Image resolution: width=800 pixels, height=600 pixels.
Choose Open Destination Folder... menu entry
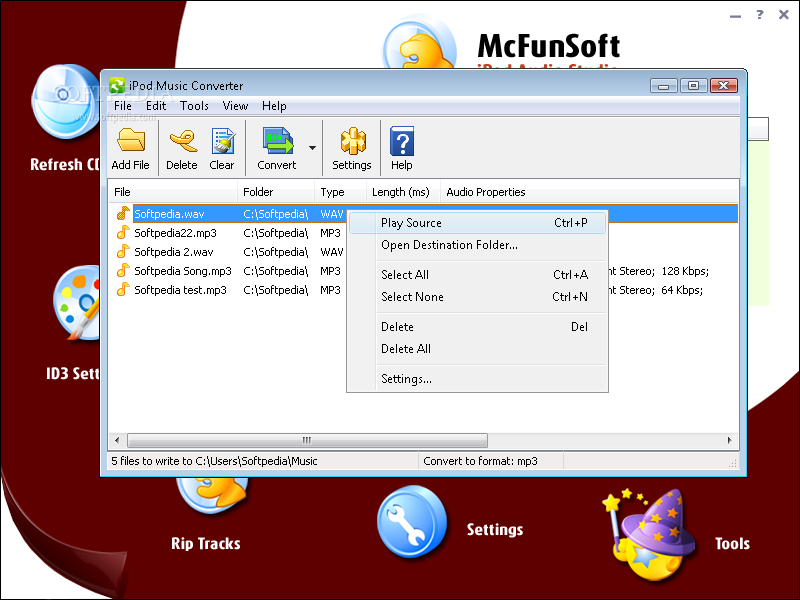coord(478,245)
